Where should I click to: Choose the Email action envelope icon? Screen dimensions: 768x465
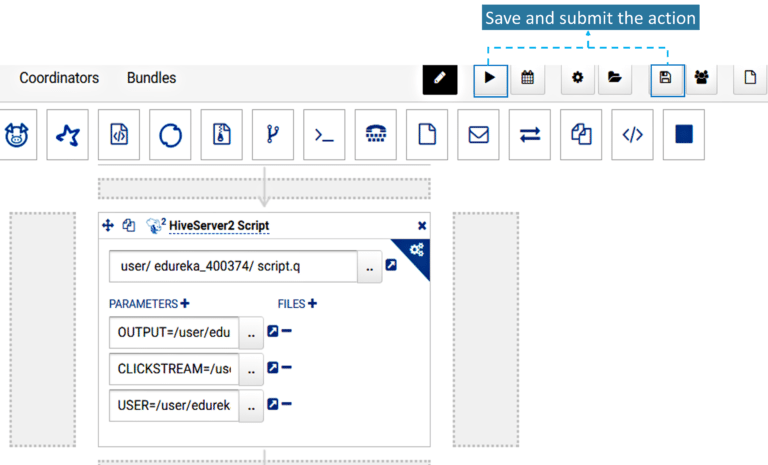coord(478,135)
